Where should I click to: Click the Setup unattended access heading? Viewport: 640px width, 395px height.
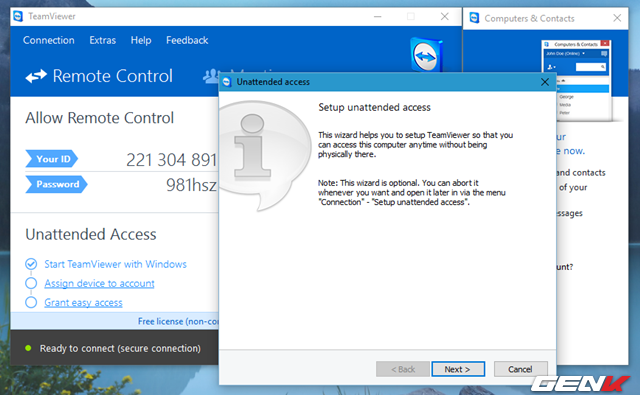(x=374, y=107)
